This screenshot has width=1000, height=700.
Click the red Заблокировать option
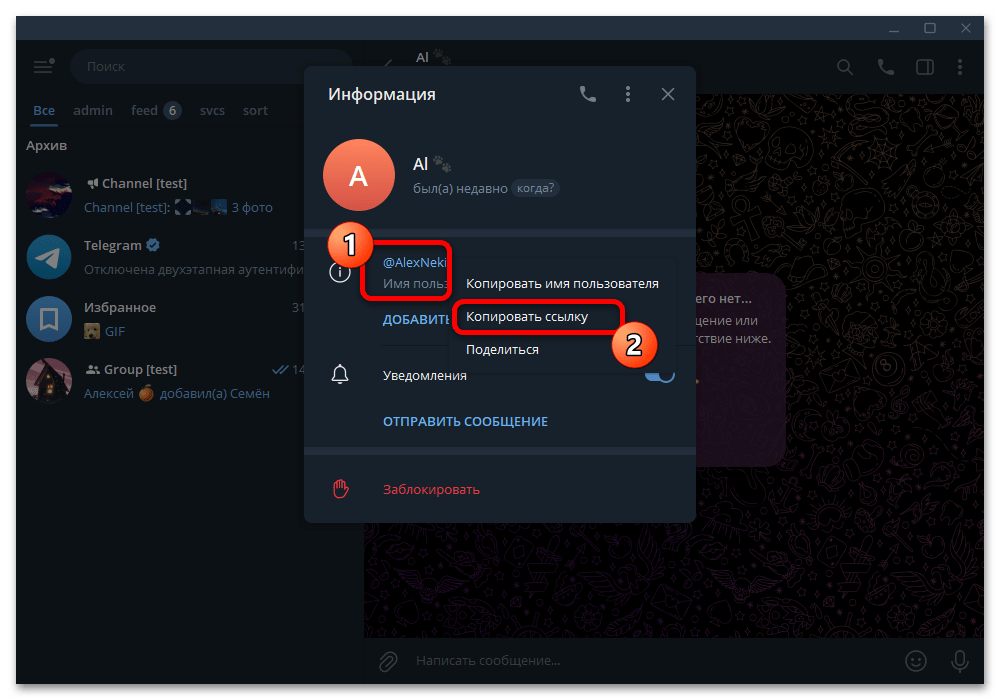pos(431,490)
